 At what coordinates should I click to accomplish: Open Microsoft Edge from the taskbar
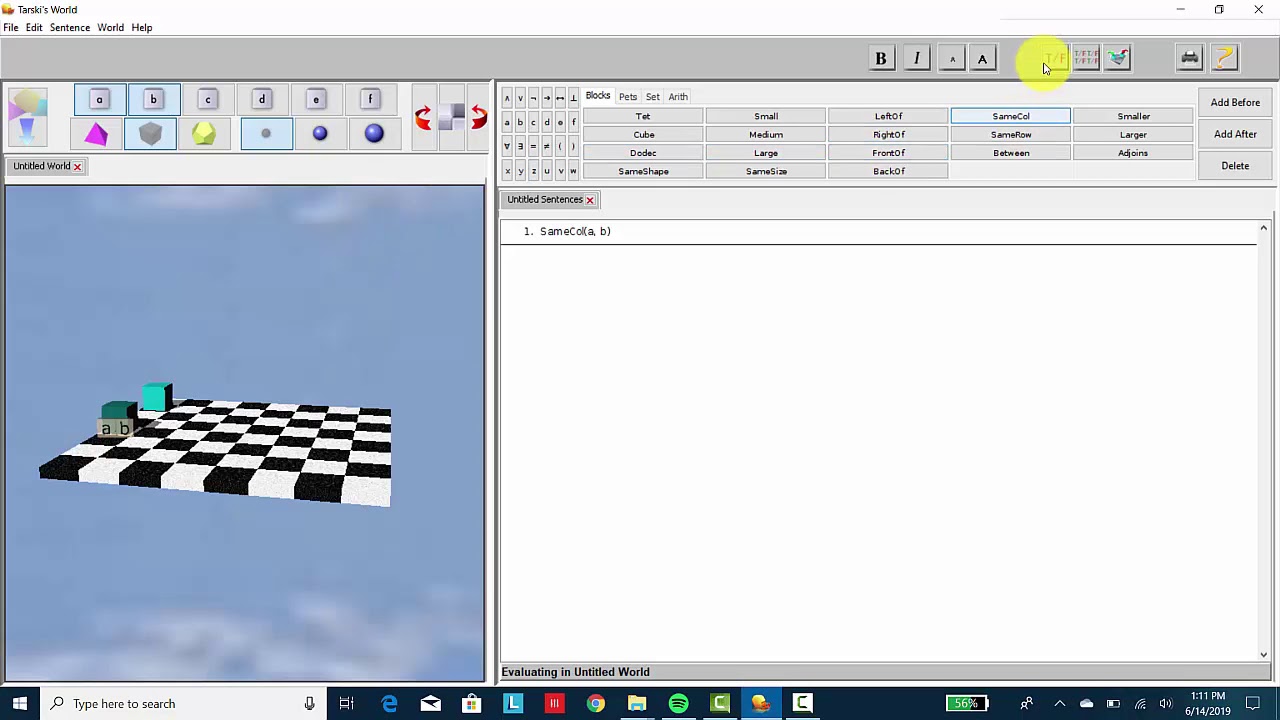[389, 703]
